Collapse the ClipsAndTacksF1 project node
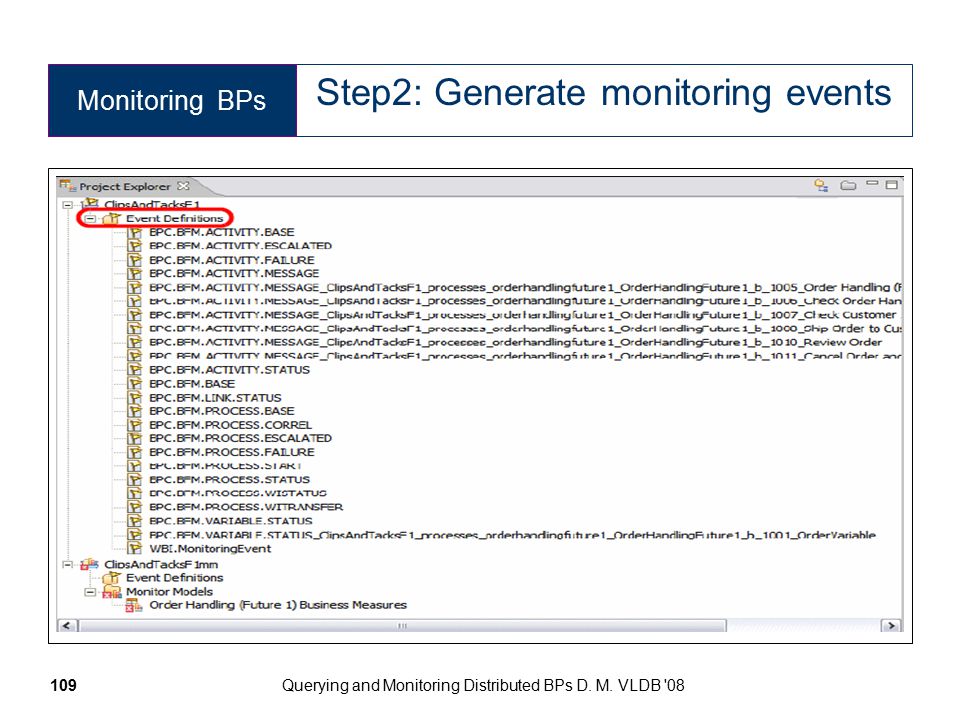Image resolution: width=960 pixels, height=720 pixels. pyautogui.click(x=68, y=205)
